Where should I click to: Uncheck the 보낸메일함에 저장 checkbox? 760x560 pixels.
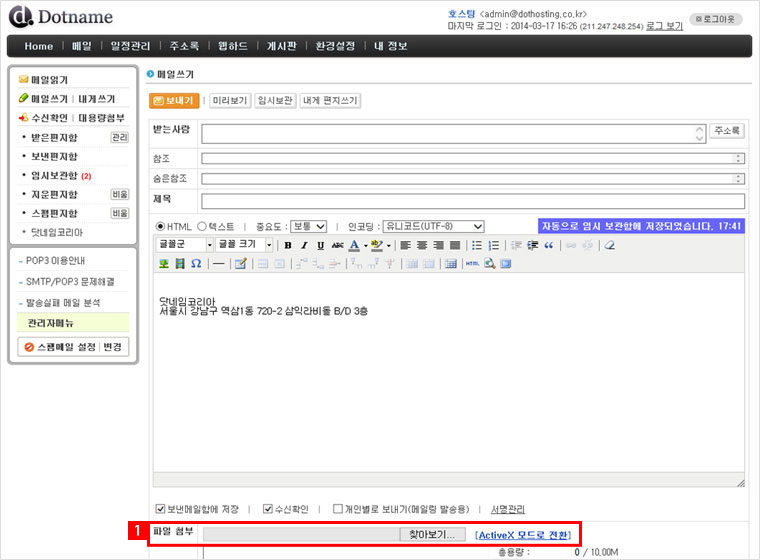click(161, 508)
